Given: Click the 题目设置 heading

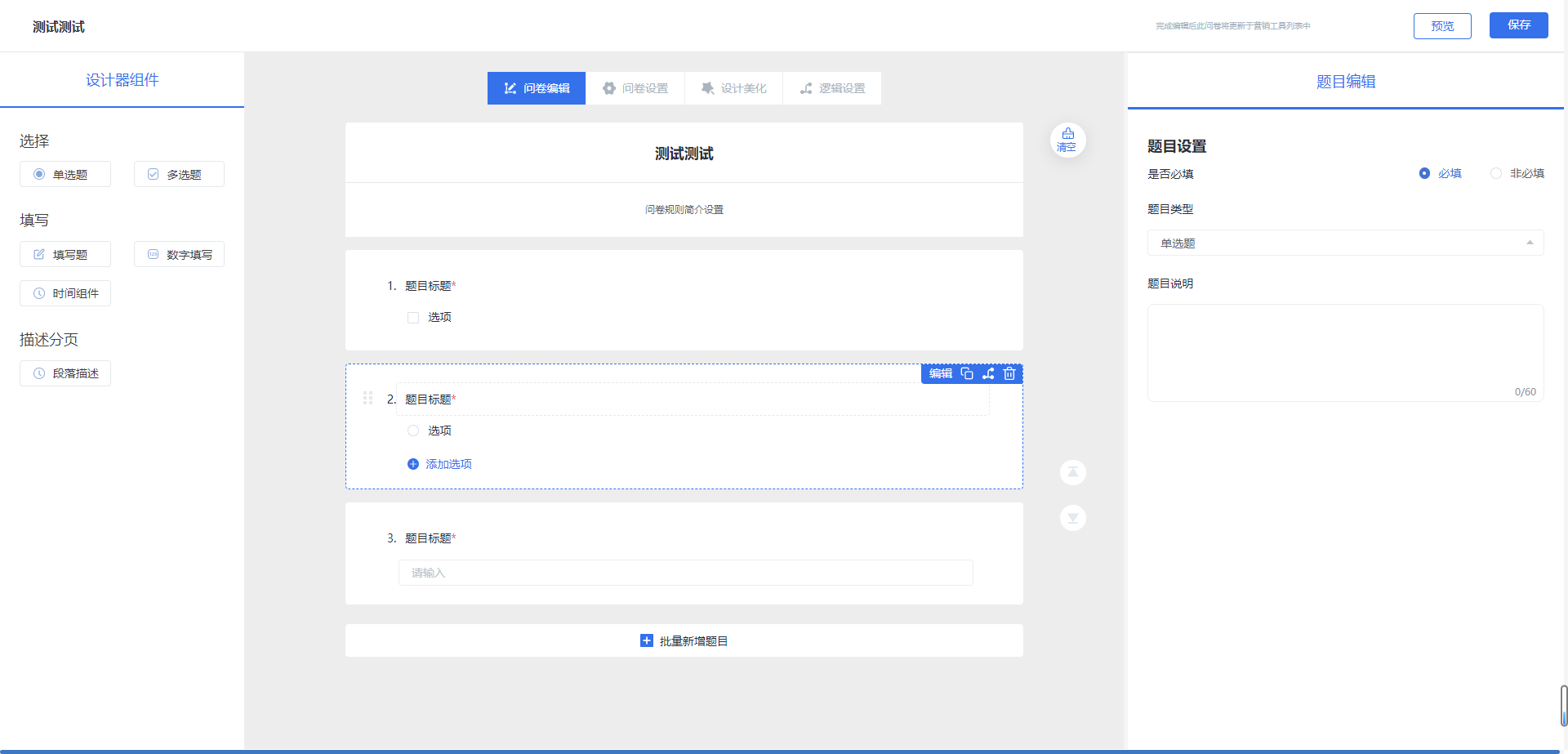Looking at the screenshot, I should point(1177,146).
